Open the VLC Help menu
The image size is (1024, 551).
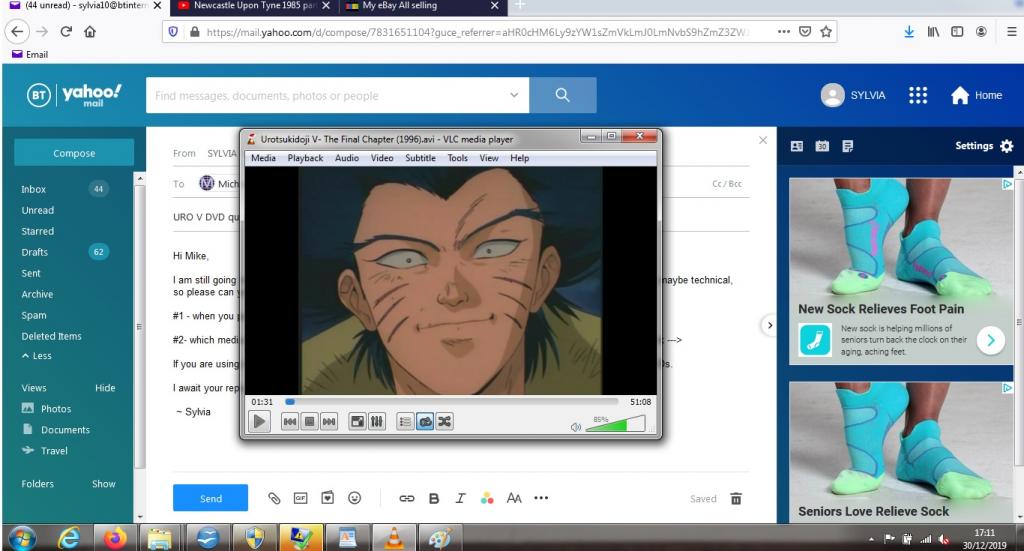tap(520, 158)
